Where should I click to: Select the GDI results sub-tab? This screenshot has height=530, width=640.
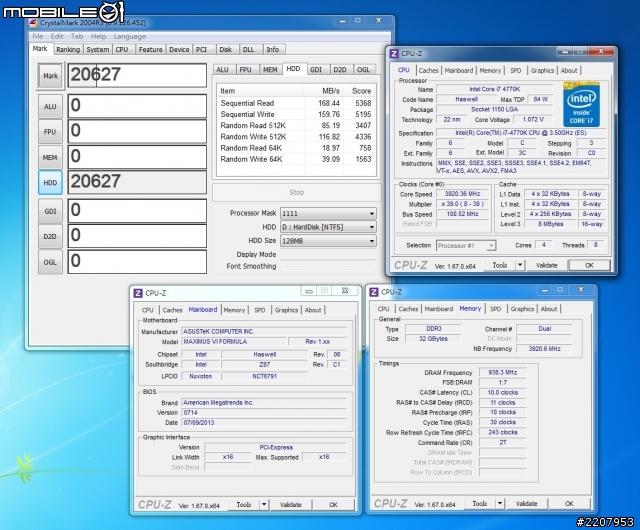pos(316,70)
